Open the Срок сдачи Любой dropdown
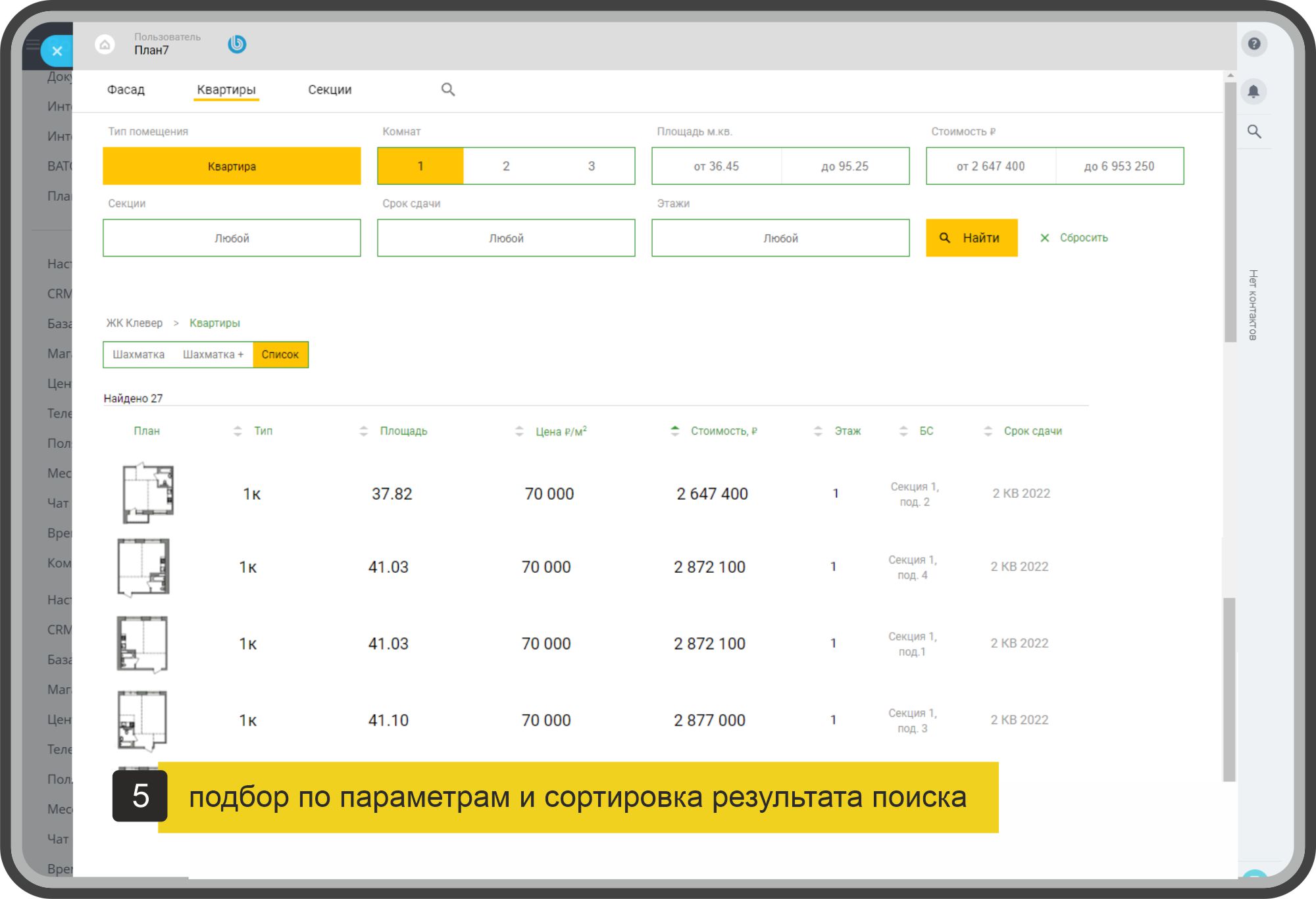 pyautogui.click(x=506, y=238)
